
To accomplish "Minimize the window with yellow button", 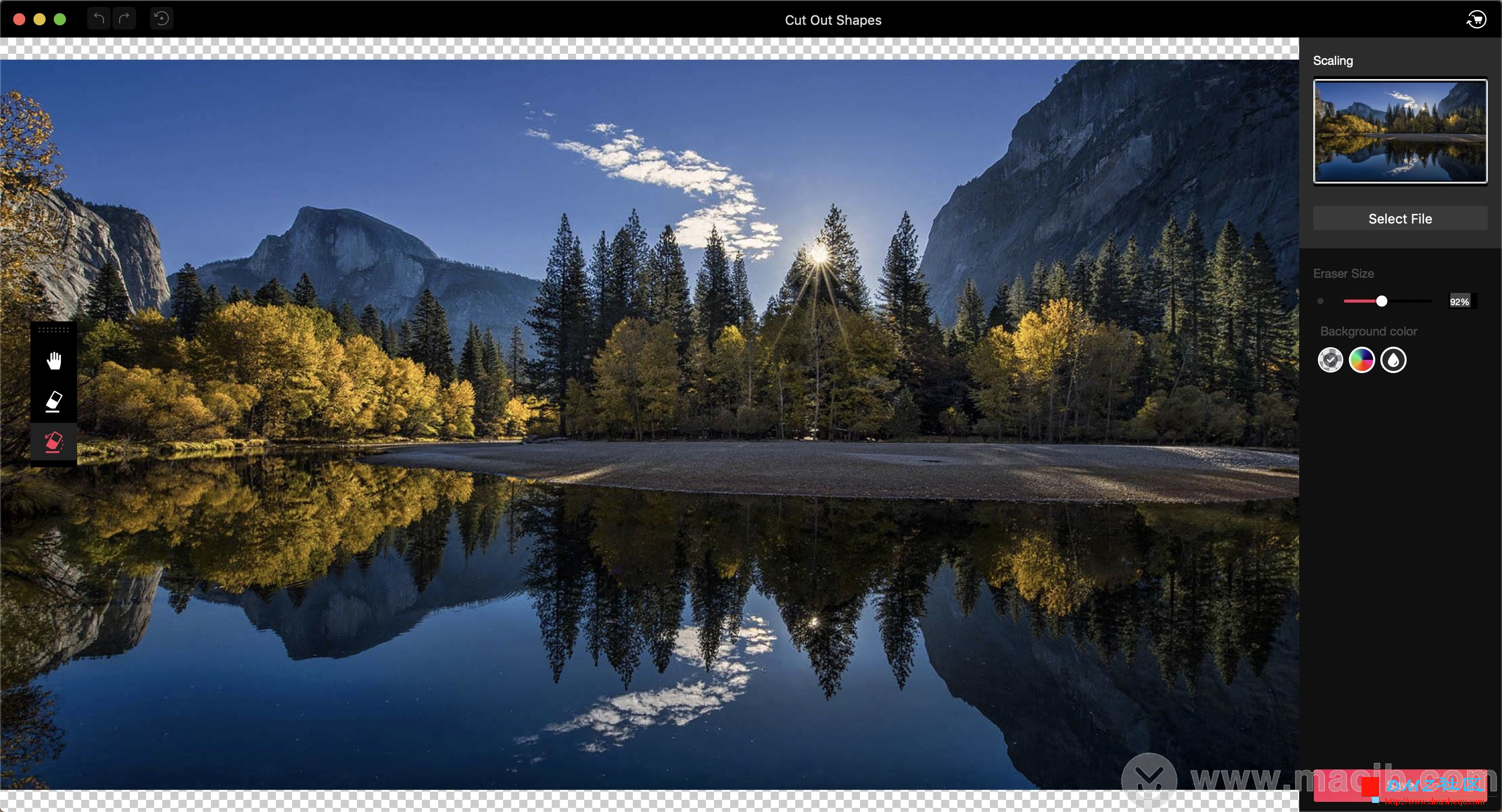I will click(40, 19).
